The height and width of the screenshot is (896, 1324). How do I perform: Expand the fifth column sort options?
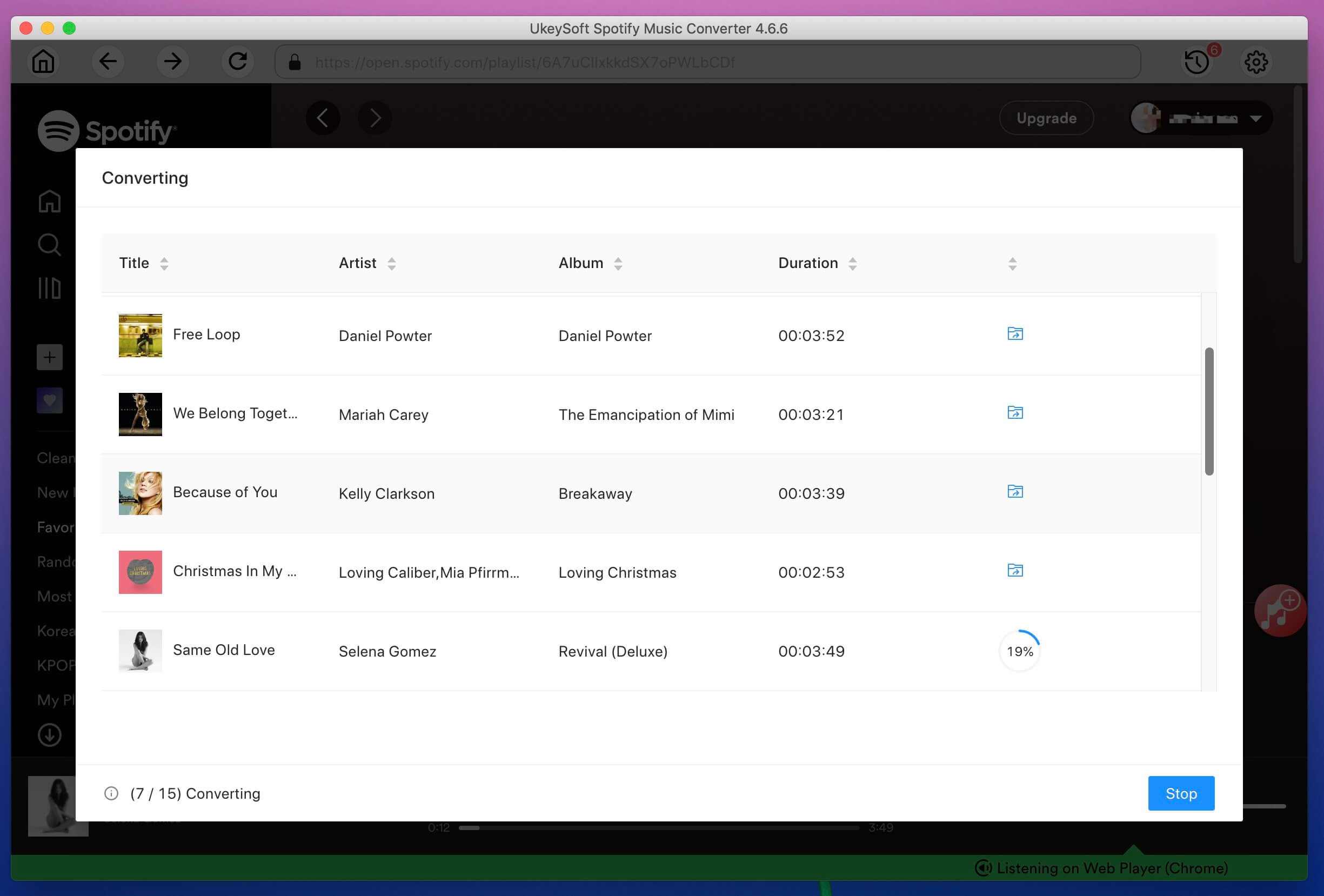(x=1013, y=263)
